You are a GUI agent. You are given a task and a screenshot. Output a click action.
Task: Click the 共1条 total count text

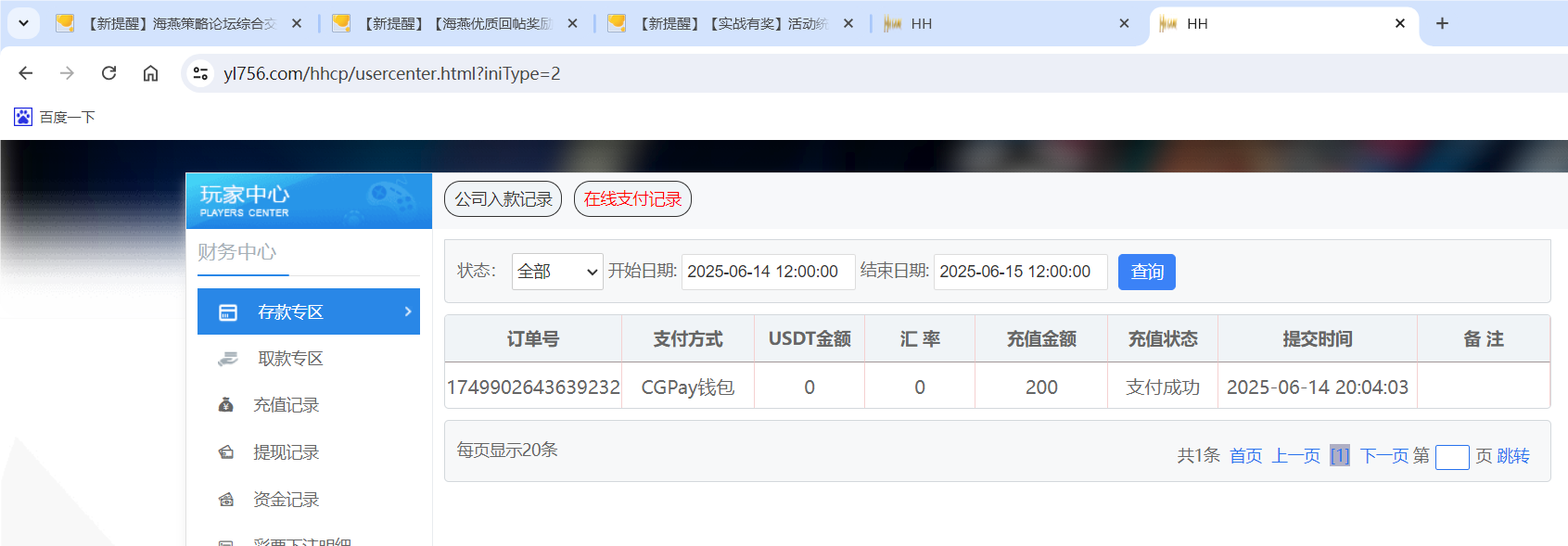point(1198,455)
